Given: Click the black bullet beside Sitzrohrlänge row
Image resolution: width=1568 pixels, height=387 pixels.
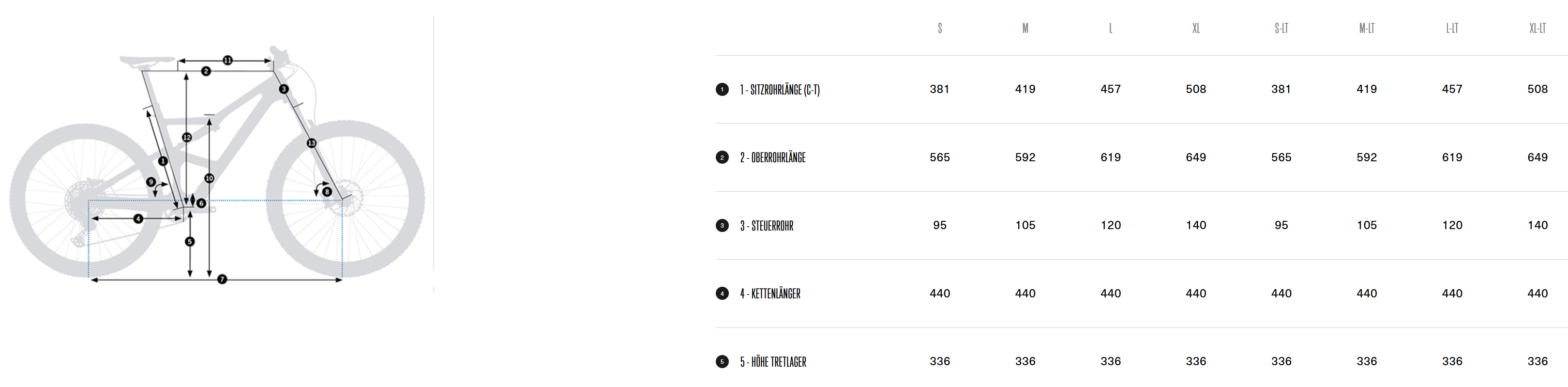Looking at the screenshot, I should 722,90.
